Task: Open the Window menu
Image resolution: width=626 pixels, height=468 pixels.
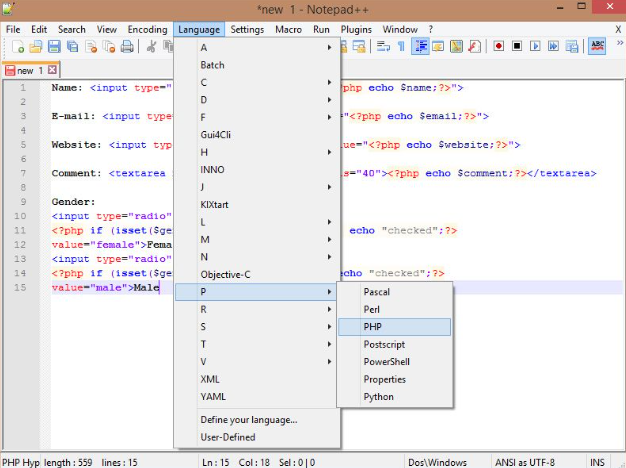Action: click(x=400, y=30)
